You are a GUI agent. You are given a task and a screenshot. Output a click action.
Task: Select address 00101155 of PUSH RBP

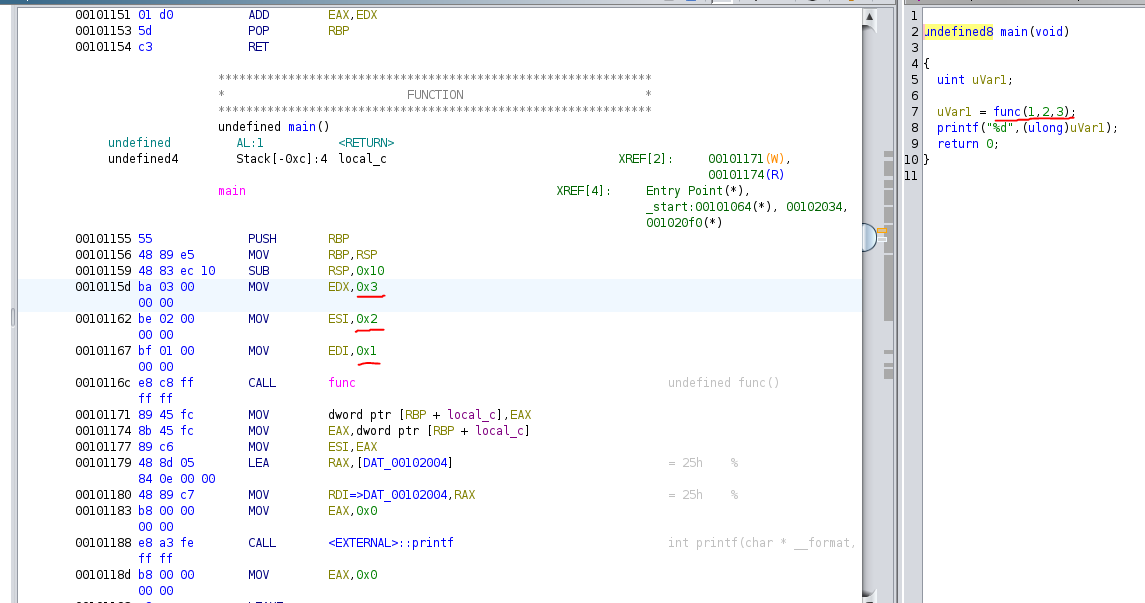click(103, 239)
